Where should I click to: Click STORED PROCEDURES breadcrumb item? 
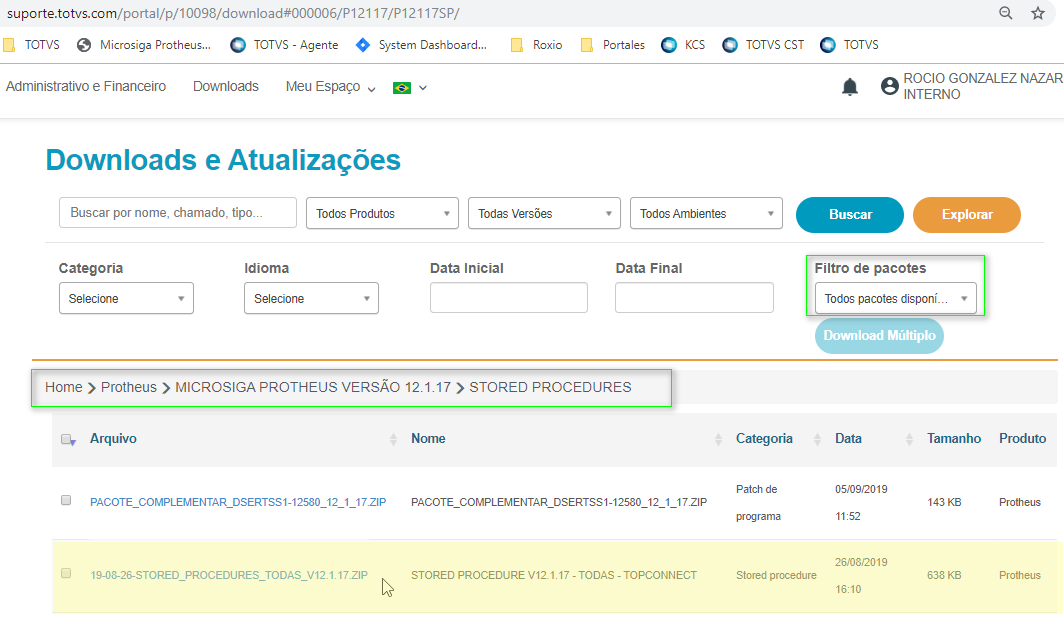coord(550,387)
